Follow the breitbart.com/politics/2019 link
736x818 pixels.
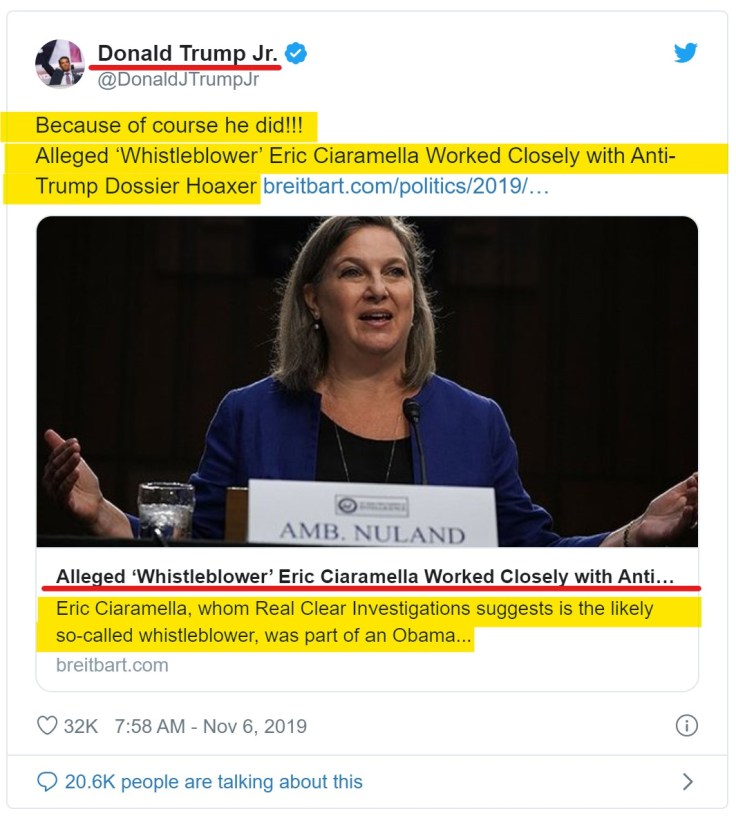click(x=405, y=187)
